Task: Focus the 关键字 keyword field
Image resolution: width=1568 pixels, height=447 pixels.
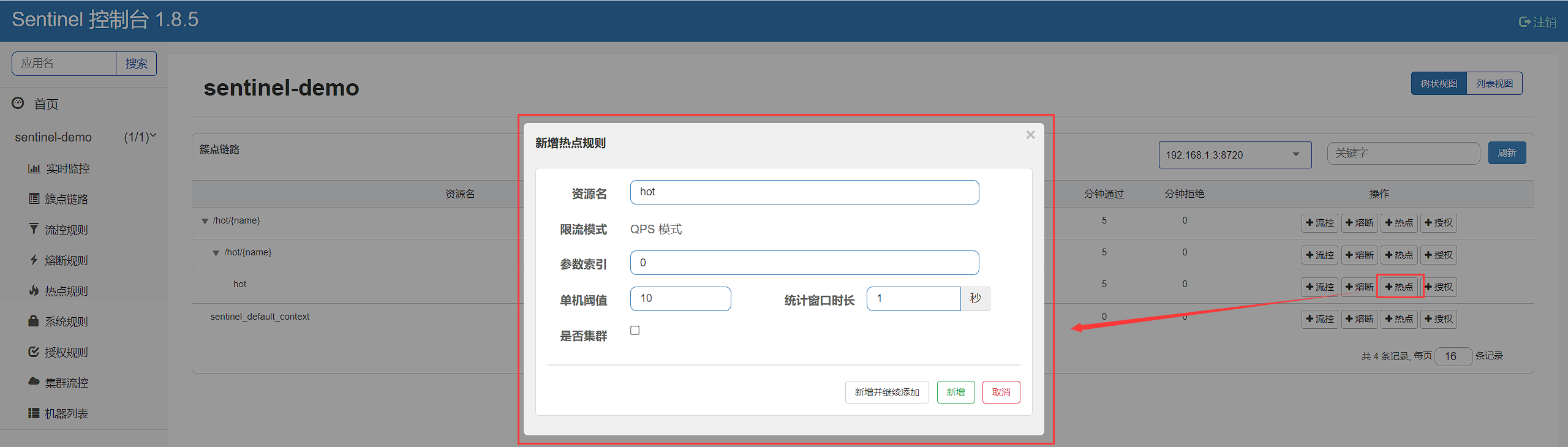Action: pos(1403,153)
